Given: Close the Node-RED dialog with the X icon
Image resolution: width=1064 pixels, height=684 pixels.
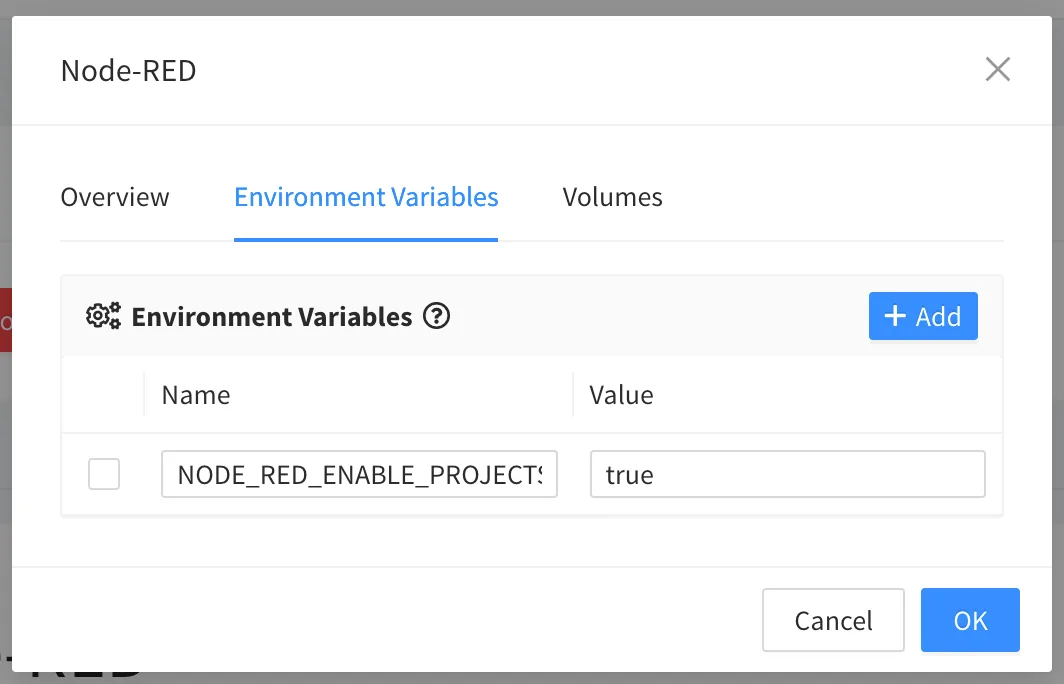Looking at the screenshot, I should [x=998, y=69].
